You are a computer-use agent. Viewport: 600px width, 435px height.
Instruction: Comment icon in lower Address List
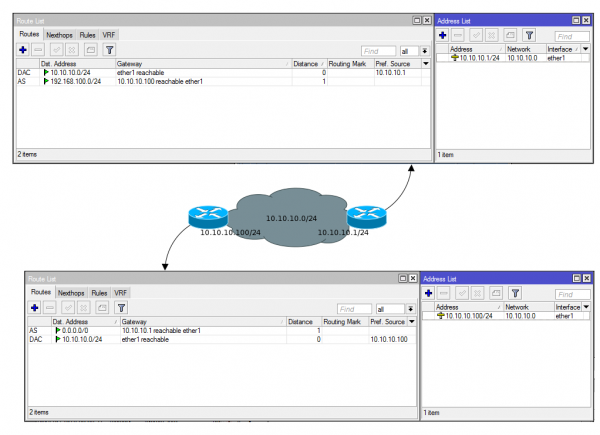[x=496, y=293]
